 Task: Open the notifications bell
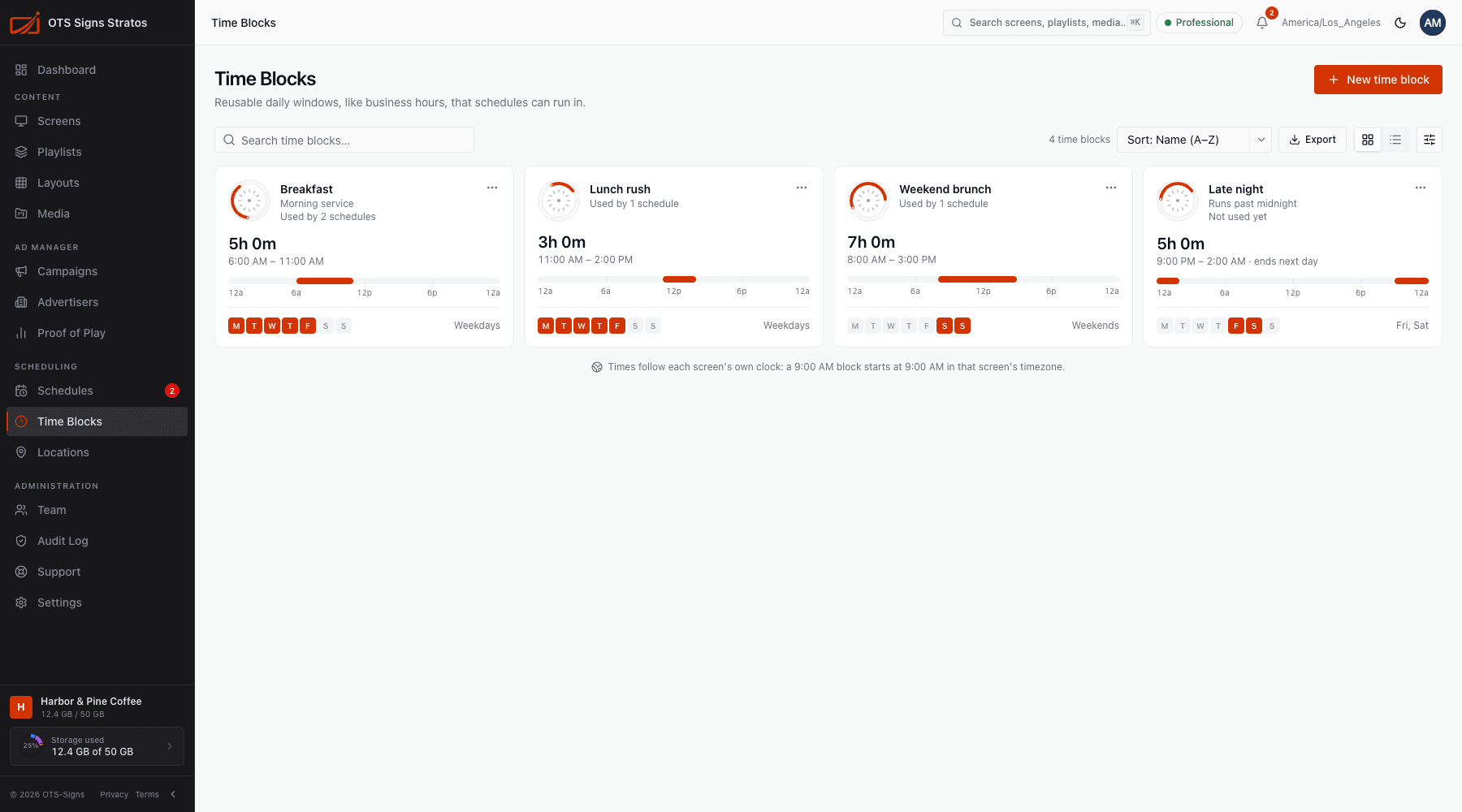[1262, 23]
